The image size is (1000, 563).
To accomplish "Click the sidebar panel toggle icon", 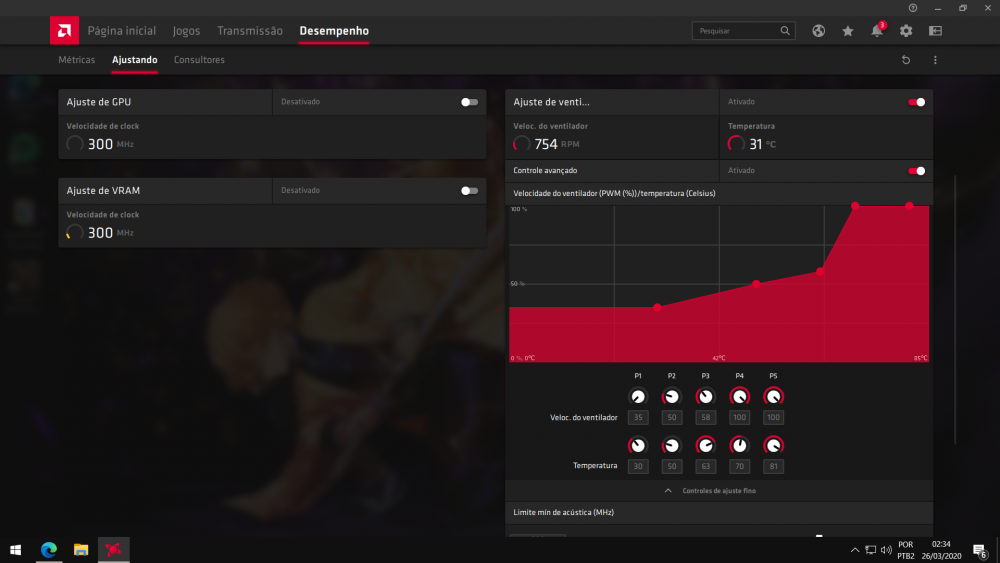I will point(935,31).
